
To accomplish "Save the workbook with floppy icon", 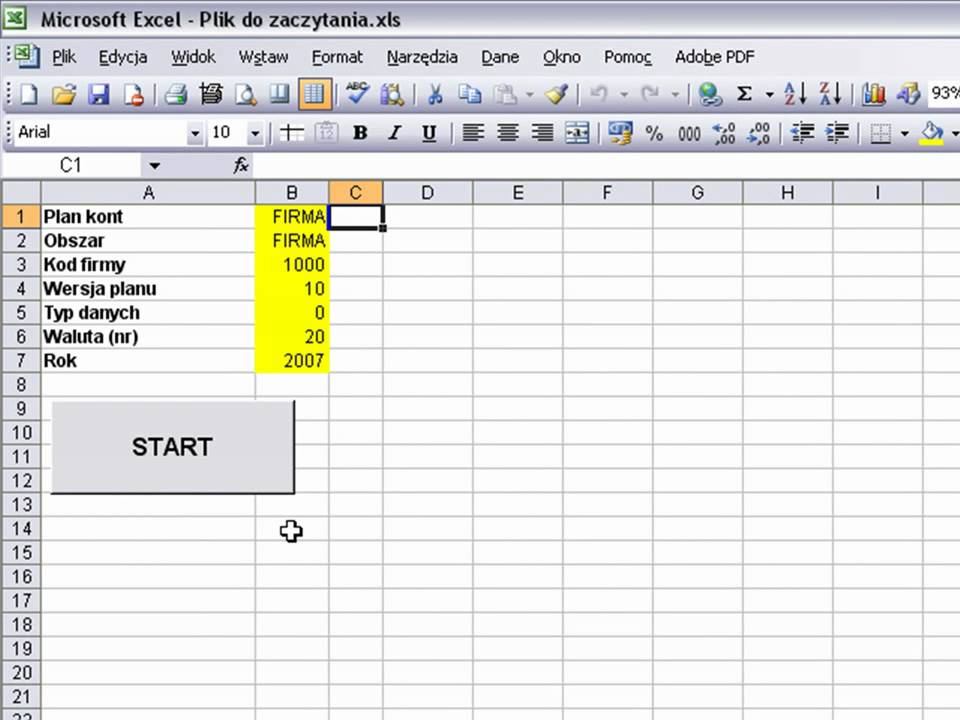I will [99, 94].
